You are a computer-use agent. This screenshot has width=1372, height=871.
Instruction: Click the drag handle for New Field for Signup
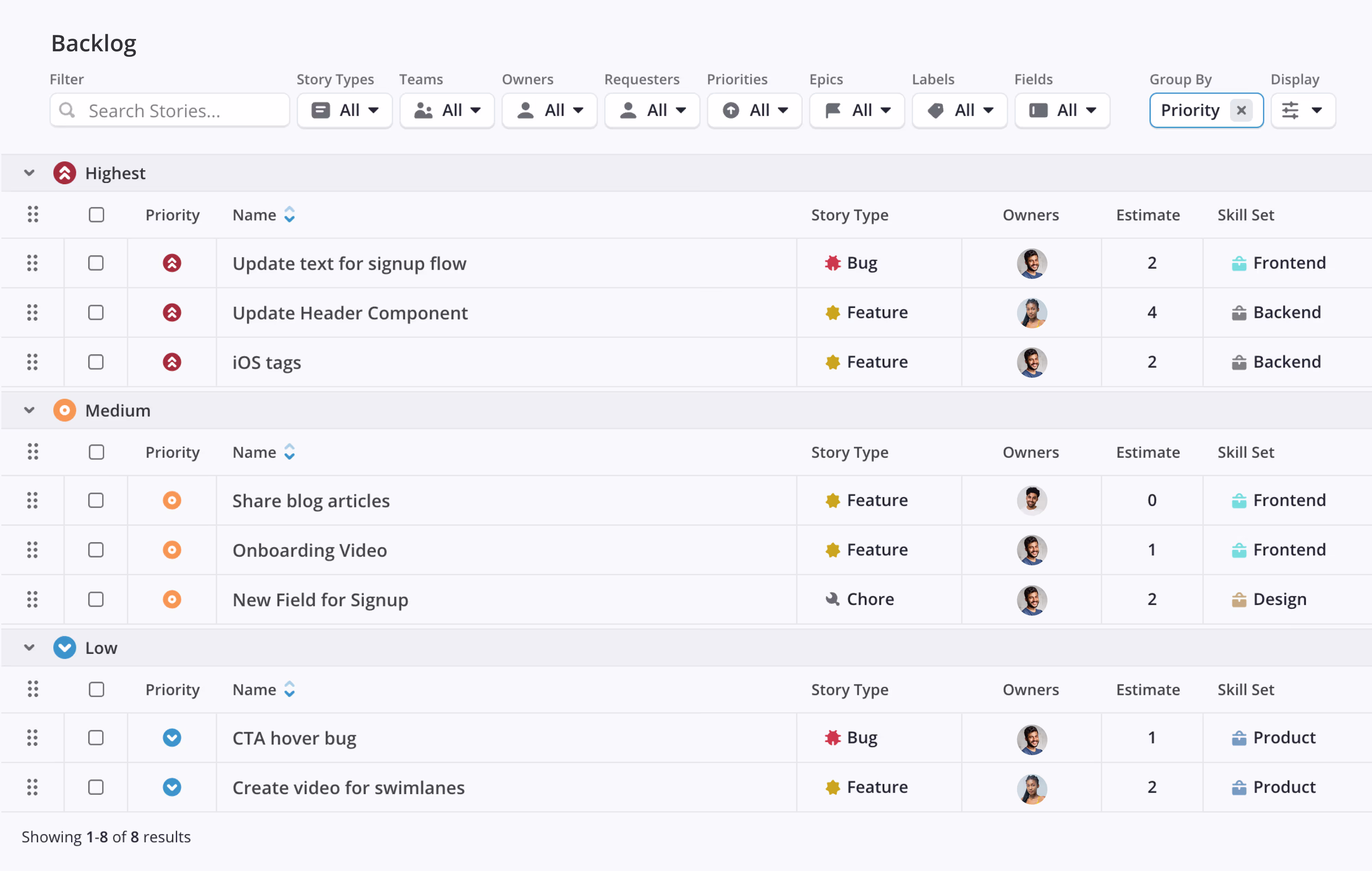[32, 600]
